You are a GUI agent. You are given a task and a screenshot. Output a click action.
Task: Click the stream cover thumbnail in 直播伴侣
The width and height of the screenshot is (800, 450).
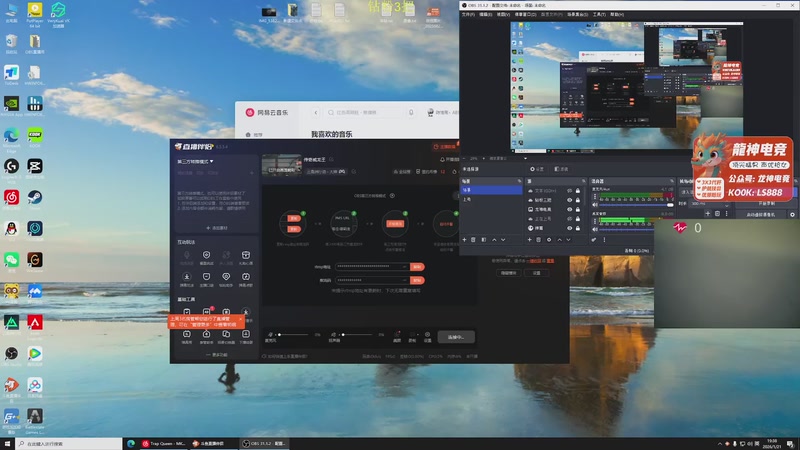pos(282,165)
